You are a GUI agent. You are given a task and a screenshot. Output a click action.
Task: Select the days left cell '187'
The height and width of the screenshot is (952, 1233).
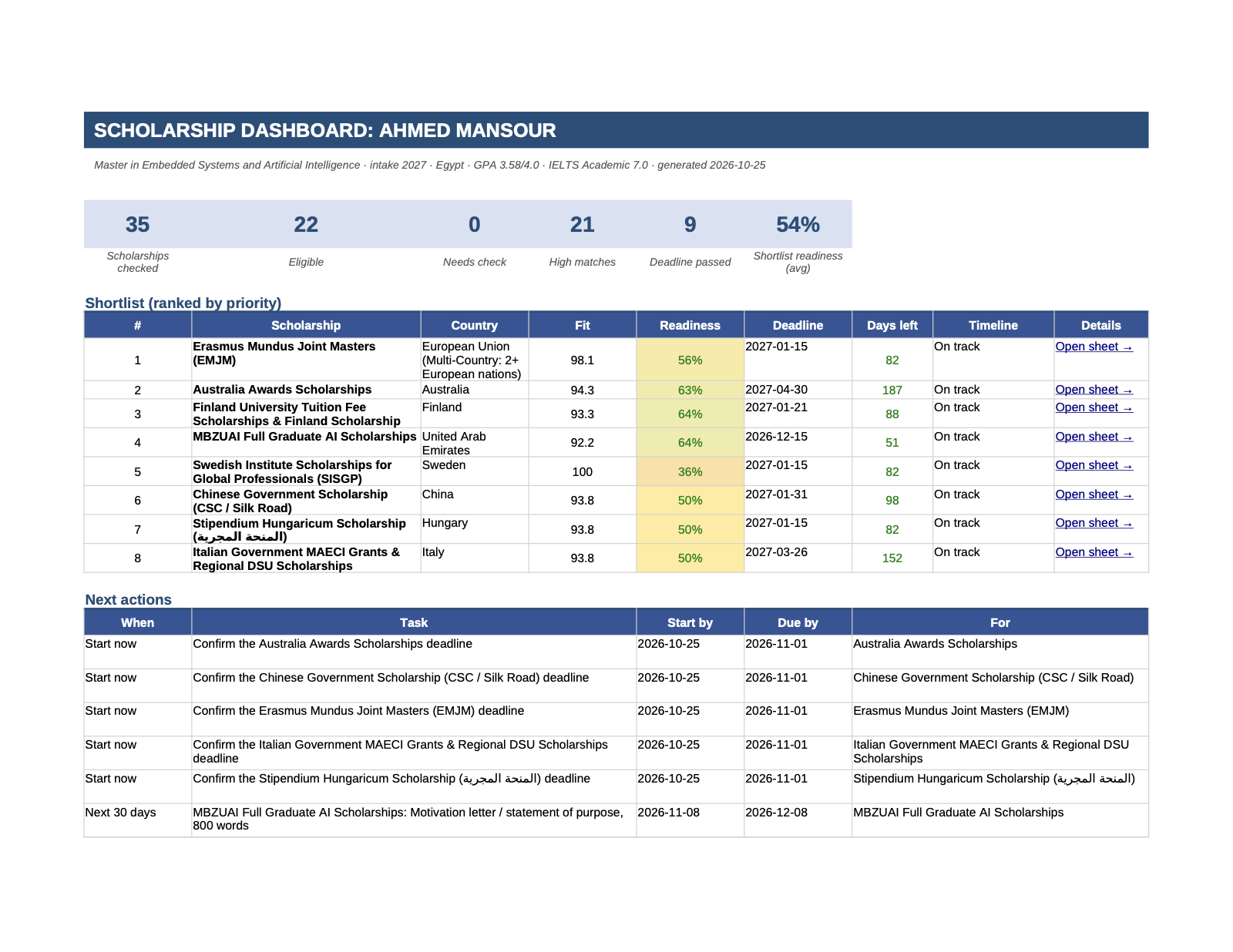point(892,390)
